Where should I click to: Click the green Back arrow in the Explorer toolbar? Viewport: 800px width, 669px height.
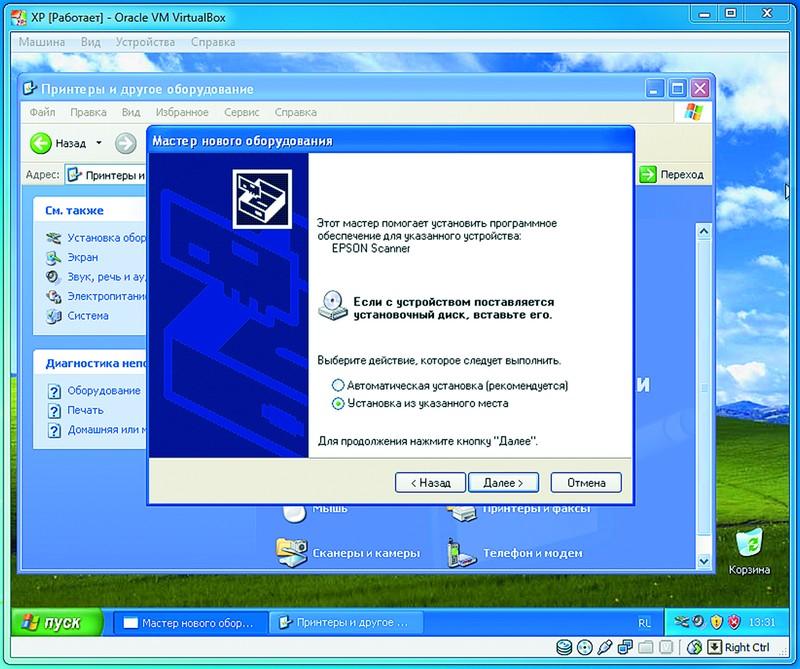tap(41, 143)
